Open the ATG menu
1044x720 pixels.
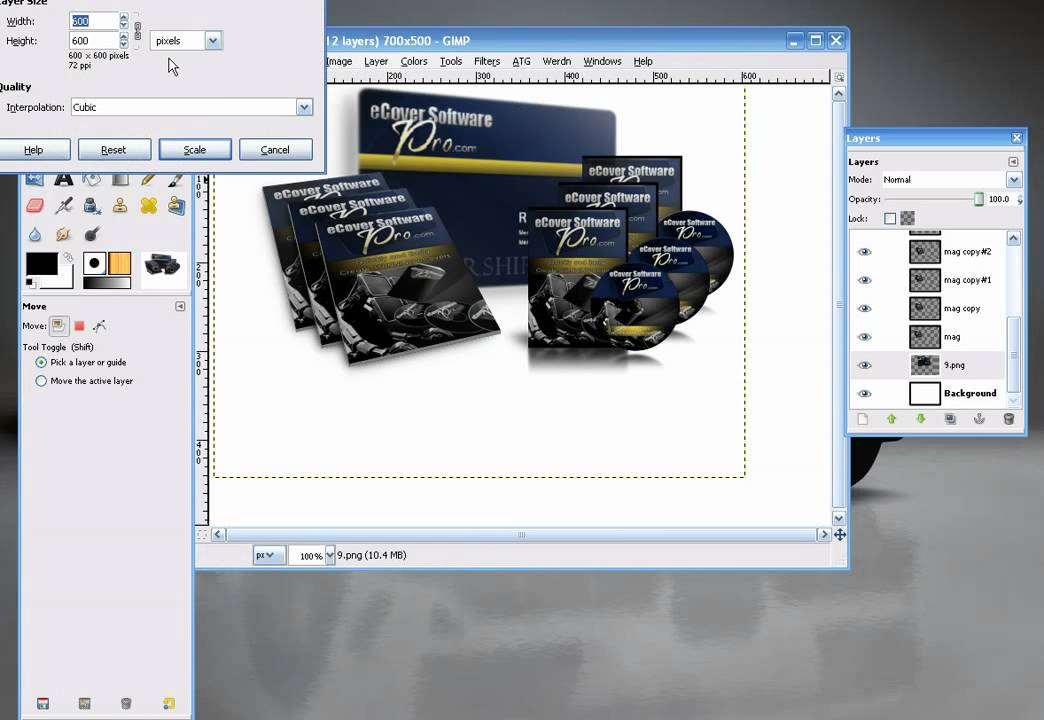[521, 61]
